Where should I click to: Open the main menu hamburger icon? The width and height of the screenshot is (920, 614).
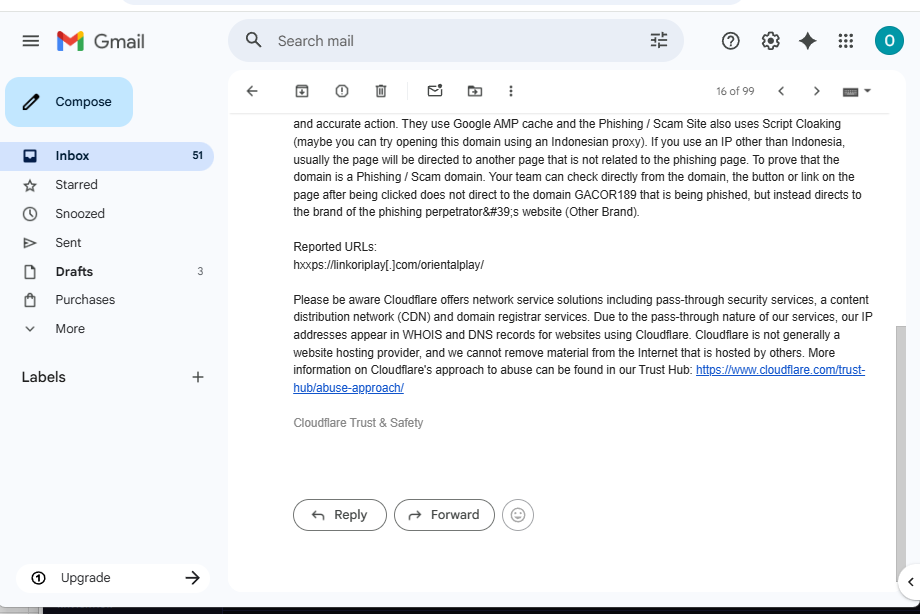coord(31,41)
